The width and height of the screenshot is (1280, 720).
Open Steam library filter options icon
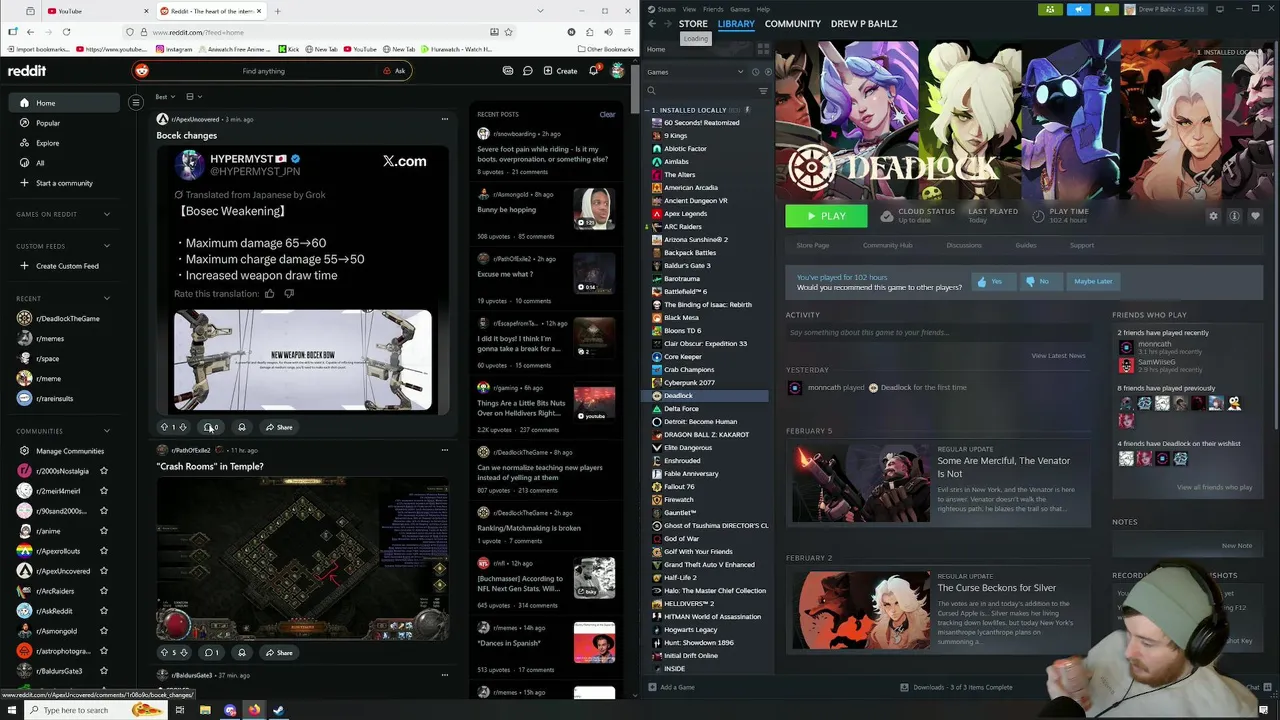763,91
